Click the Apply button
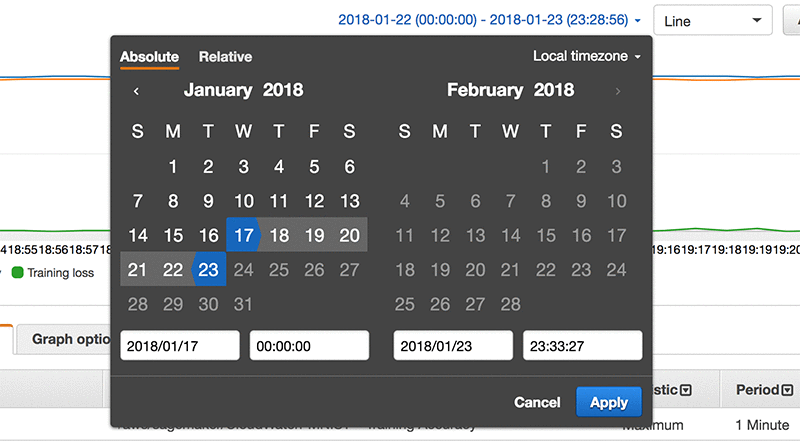800x445 pixels. (x=609, y=402)
